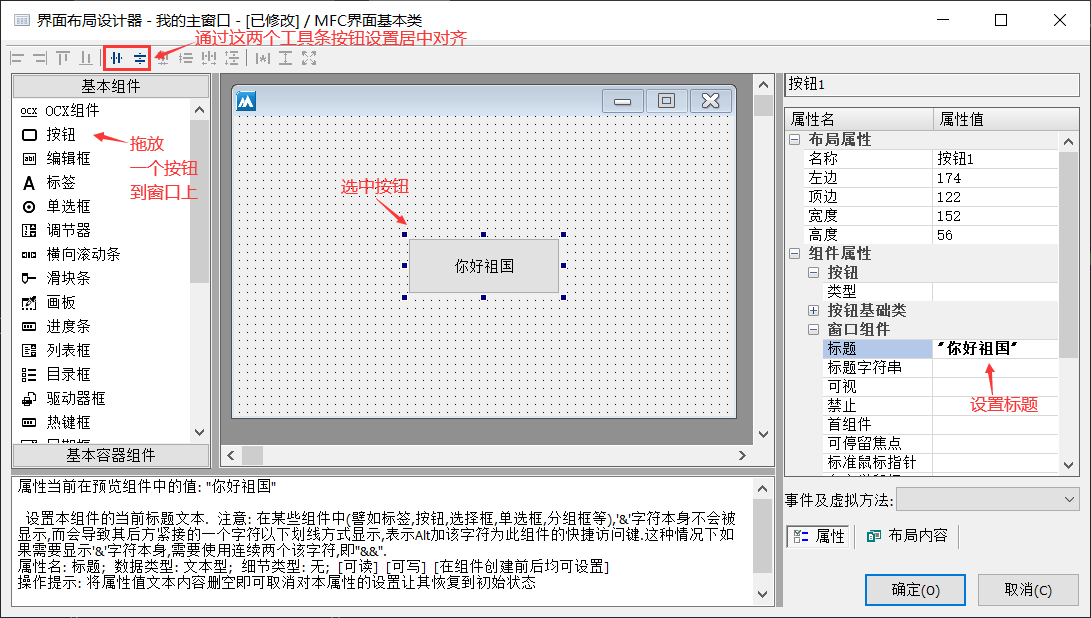This screenshot has height=618, width=1091.
Task: Select the 进度条 component icon
Action: [x=29, y=326]
